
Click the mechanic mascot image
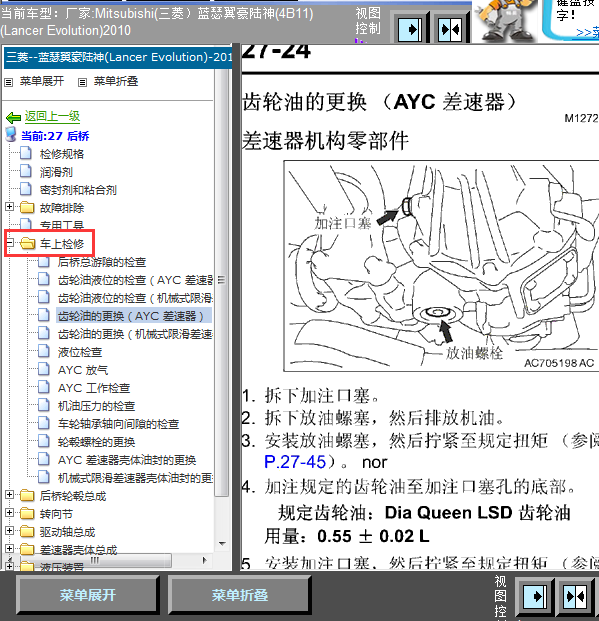[x=504, y=21]
